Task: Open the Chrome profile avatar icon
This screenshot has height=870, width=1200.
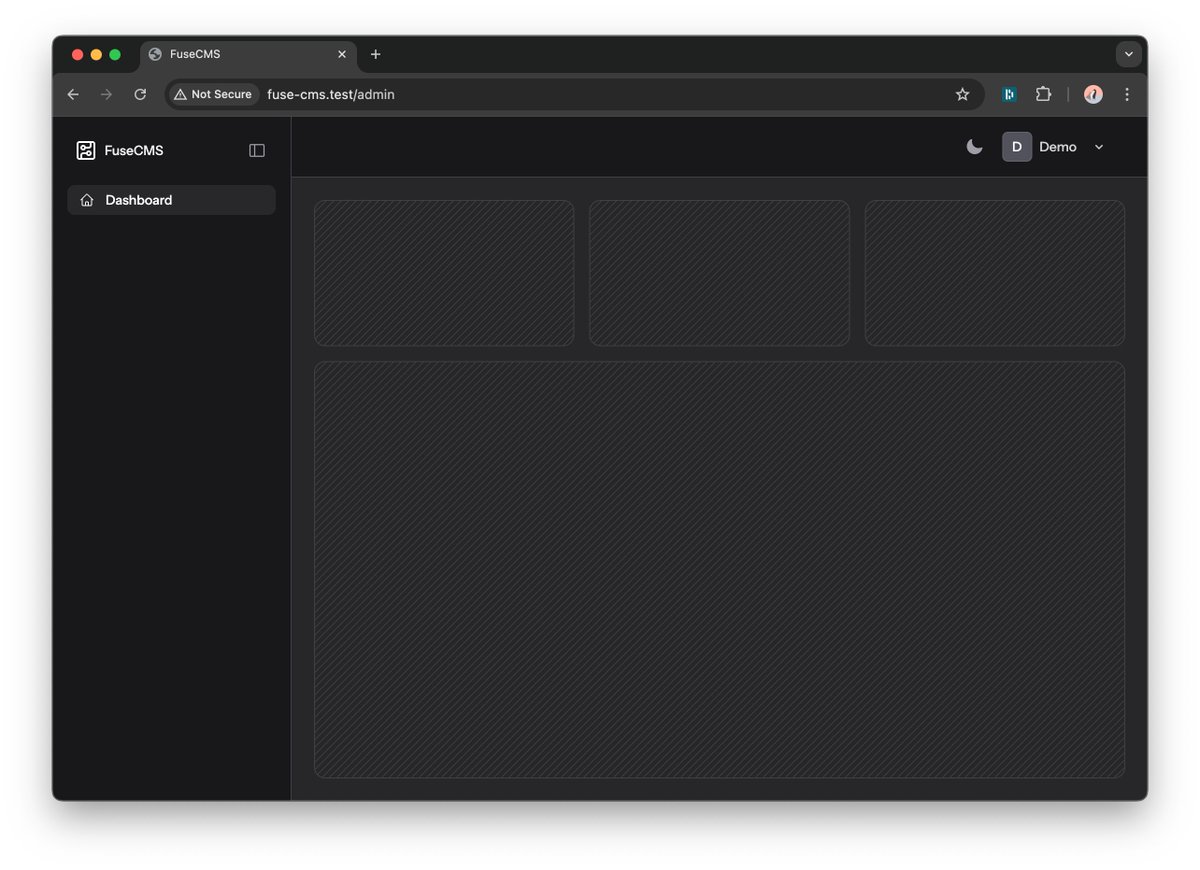Action: 1092,94
